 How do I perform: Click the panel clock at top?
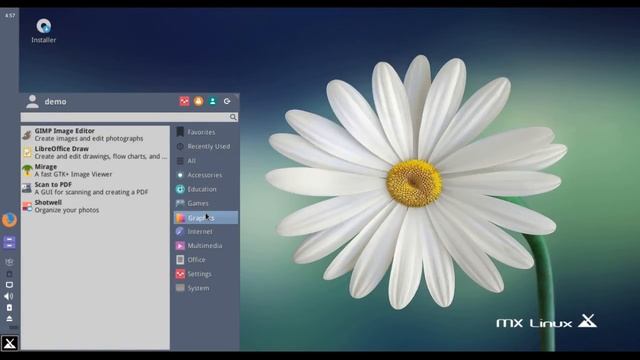pos(10,16)
